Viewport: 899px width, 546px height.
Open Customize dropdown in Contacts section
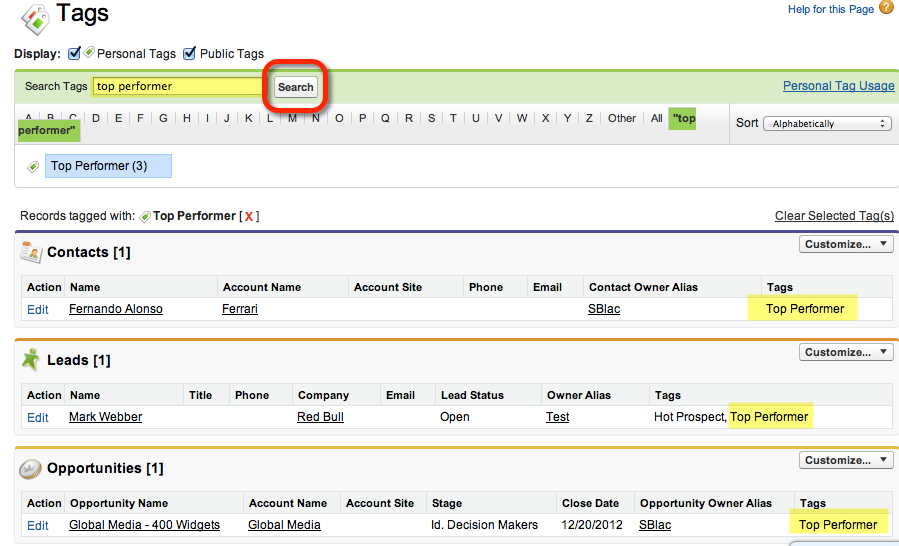(846, 244)
